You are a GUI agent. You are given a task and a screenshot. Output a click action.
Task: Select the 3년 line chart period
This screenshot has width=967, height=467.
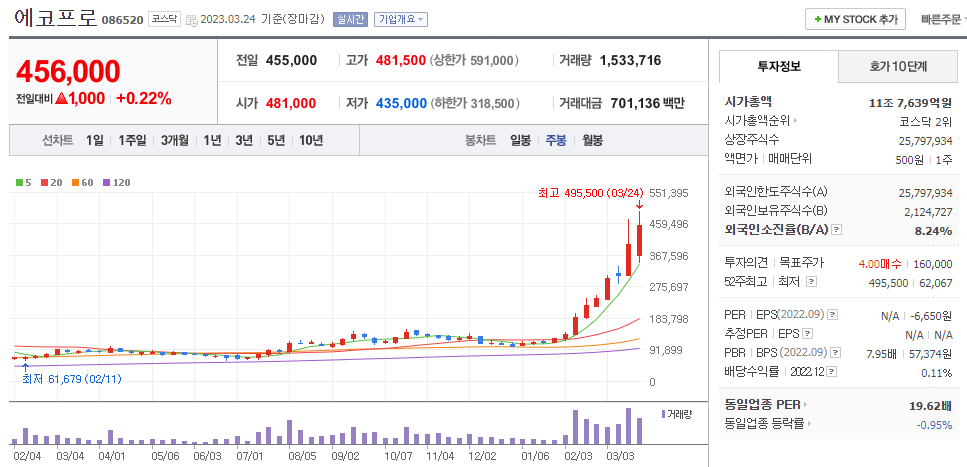pyautogui.click(x=244, y=140)
